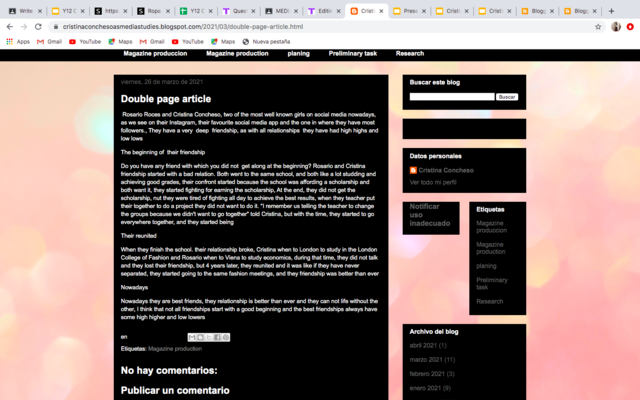The height and width of the screenshot is (400, 640).
Task: Go back to the previous page
Action: tap(10, 27)
